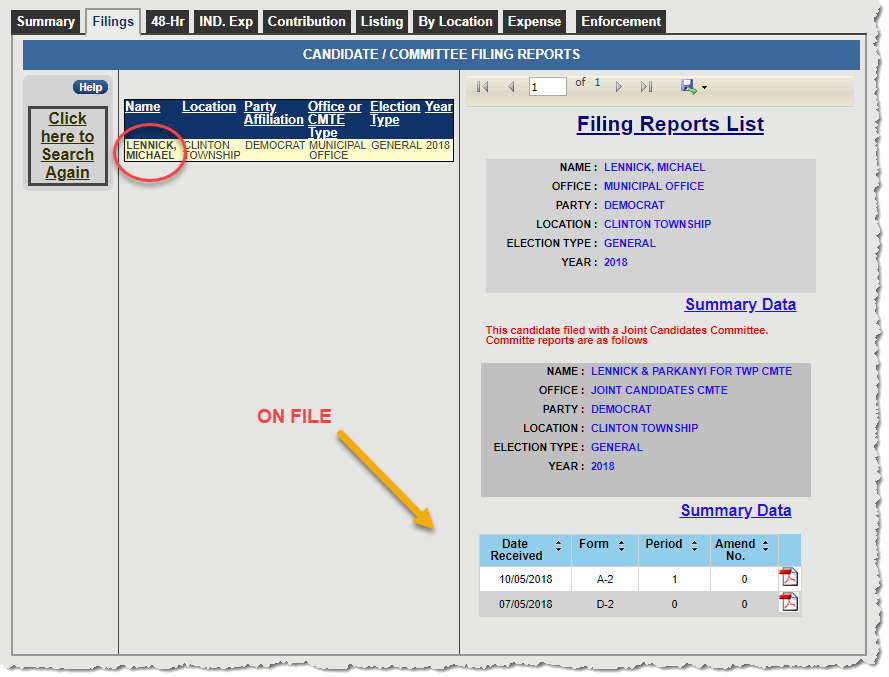Click the page number input field
This screenshot has height=677, width=889.
pyautogui.click(x=547, y=87)
